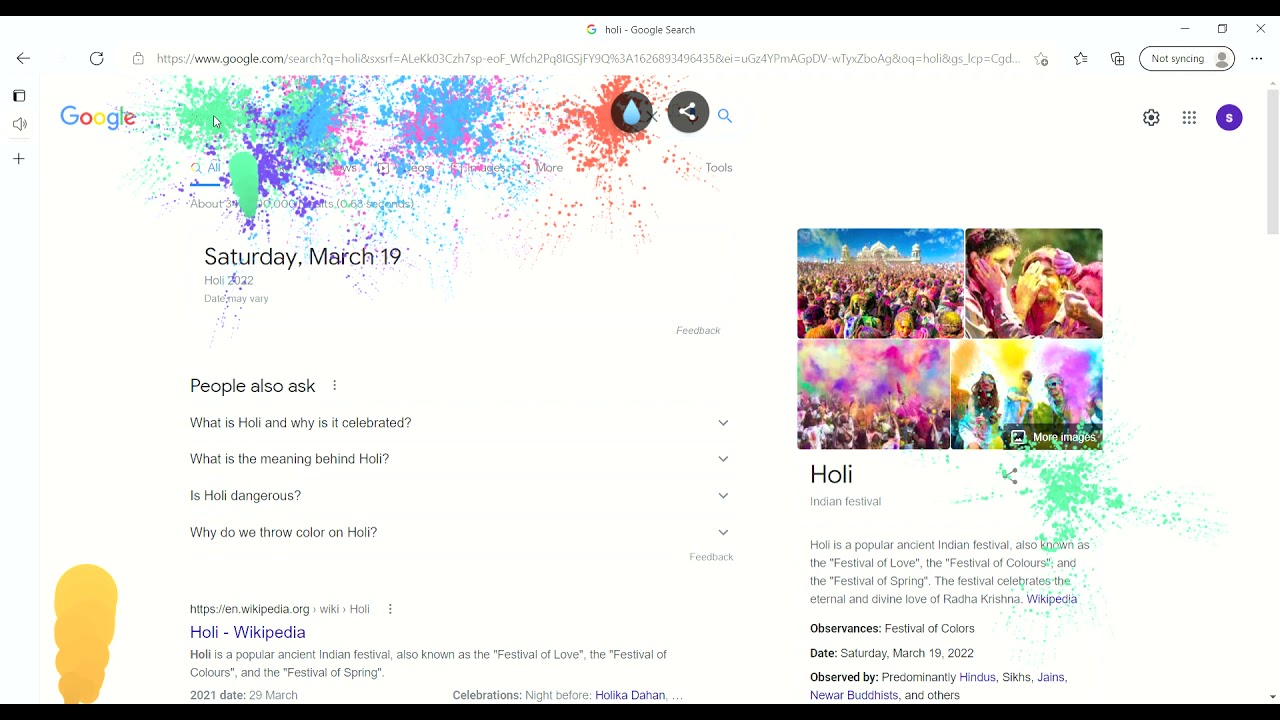
Task: Open the browser Settings and more menu
Action: [x=1257, y=59]
